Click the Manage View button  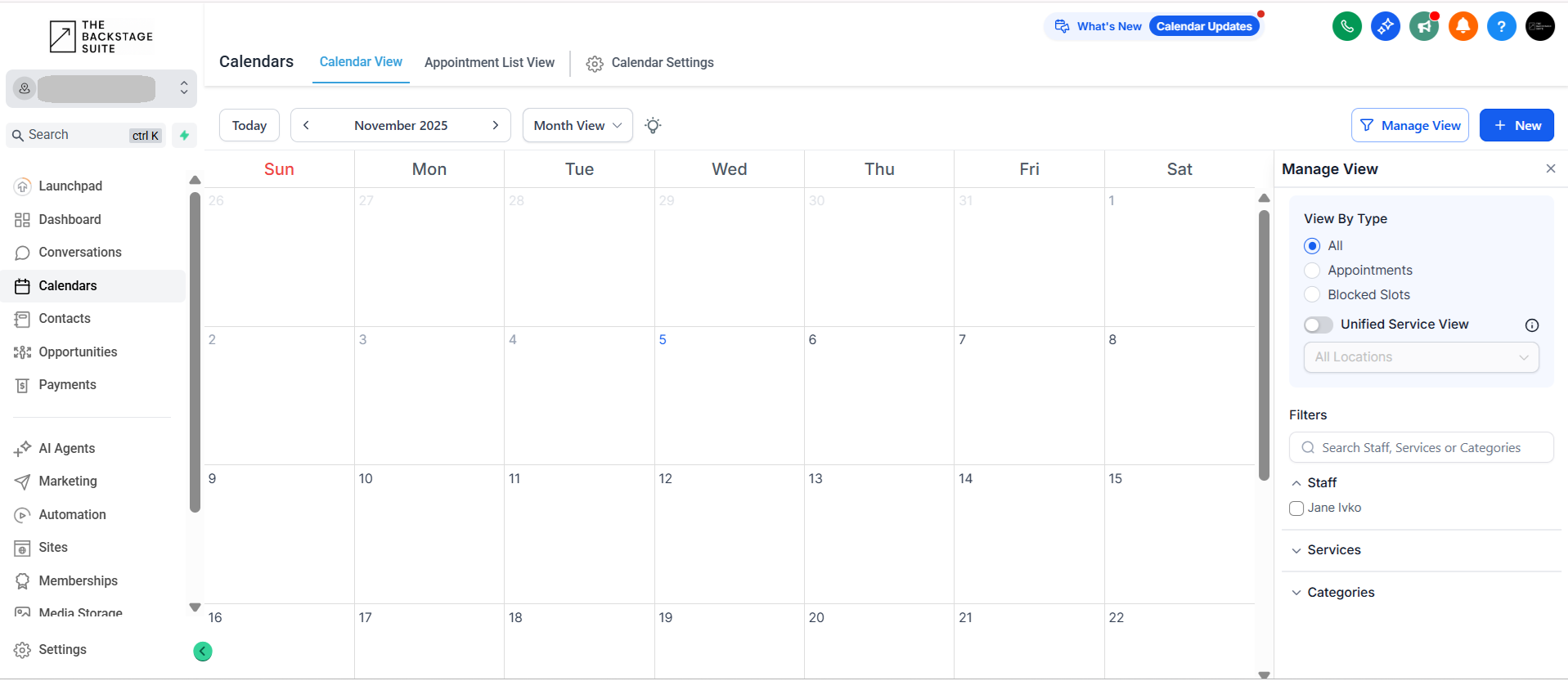(1410, 125)
